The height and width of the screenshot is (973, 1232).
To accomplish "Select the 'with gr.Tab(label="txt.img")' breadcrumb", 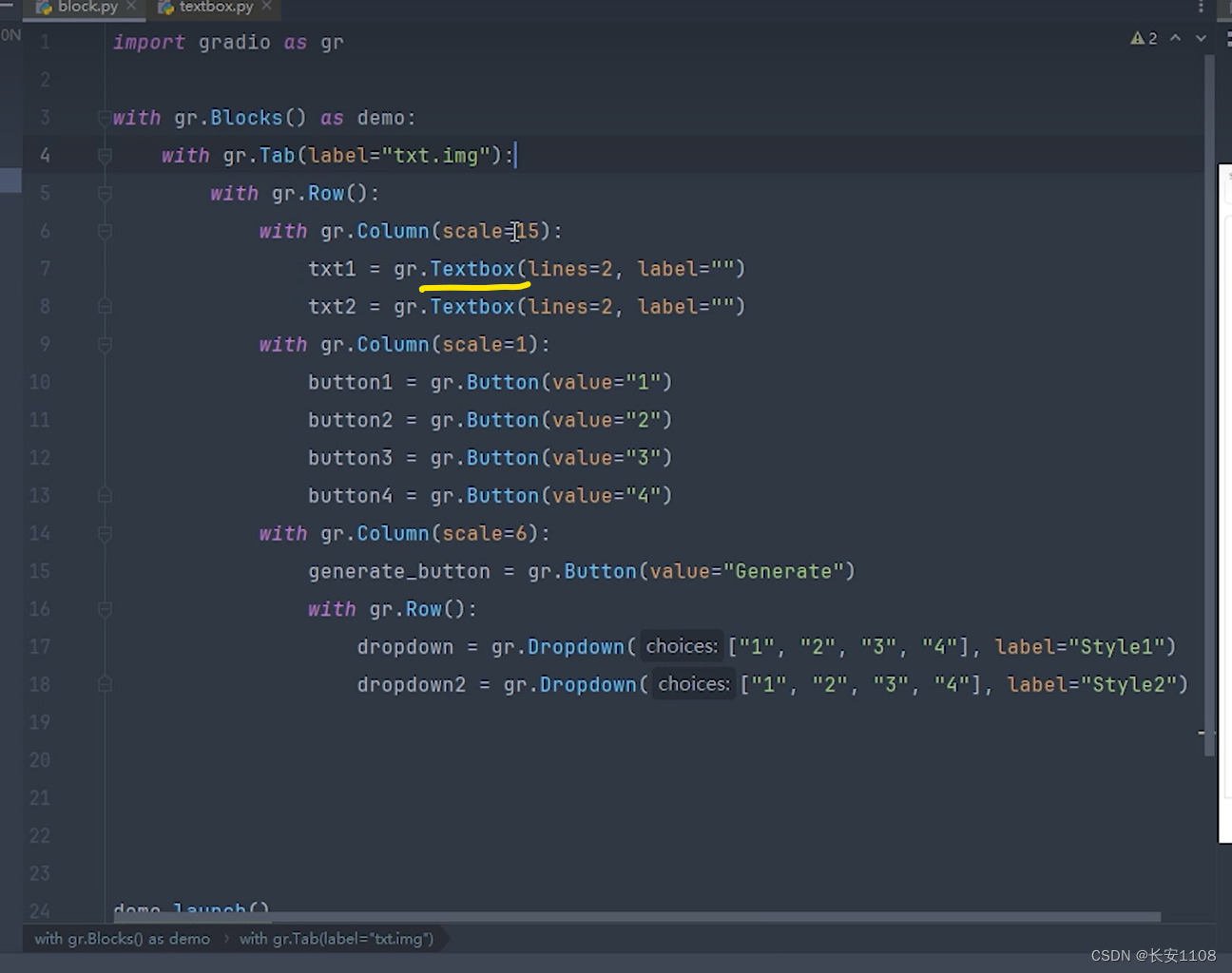I will [x=337, y=939].
